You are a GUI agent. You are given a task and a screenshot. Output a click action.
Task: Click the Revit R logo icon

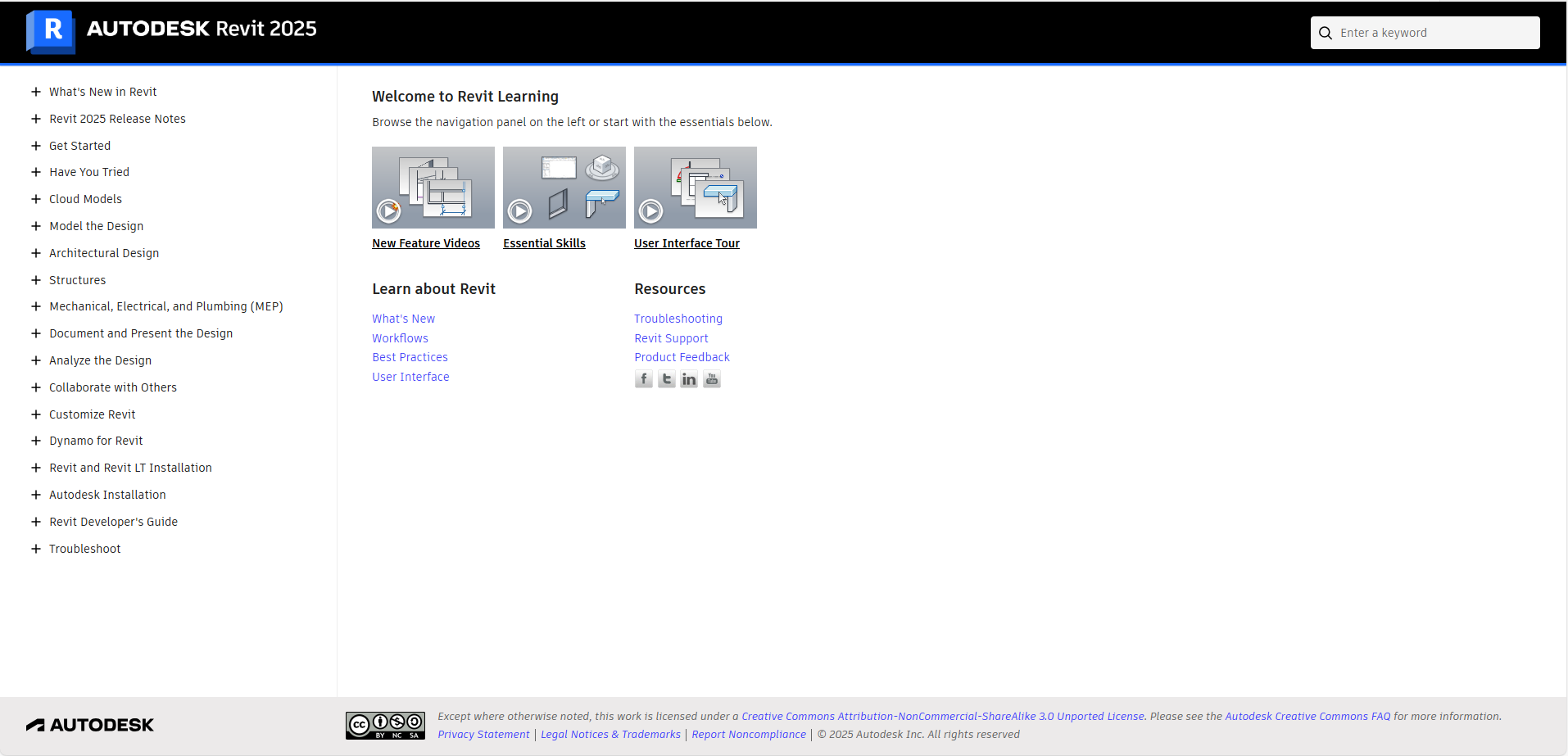click(51, 31)
